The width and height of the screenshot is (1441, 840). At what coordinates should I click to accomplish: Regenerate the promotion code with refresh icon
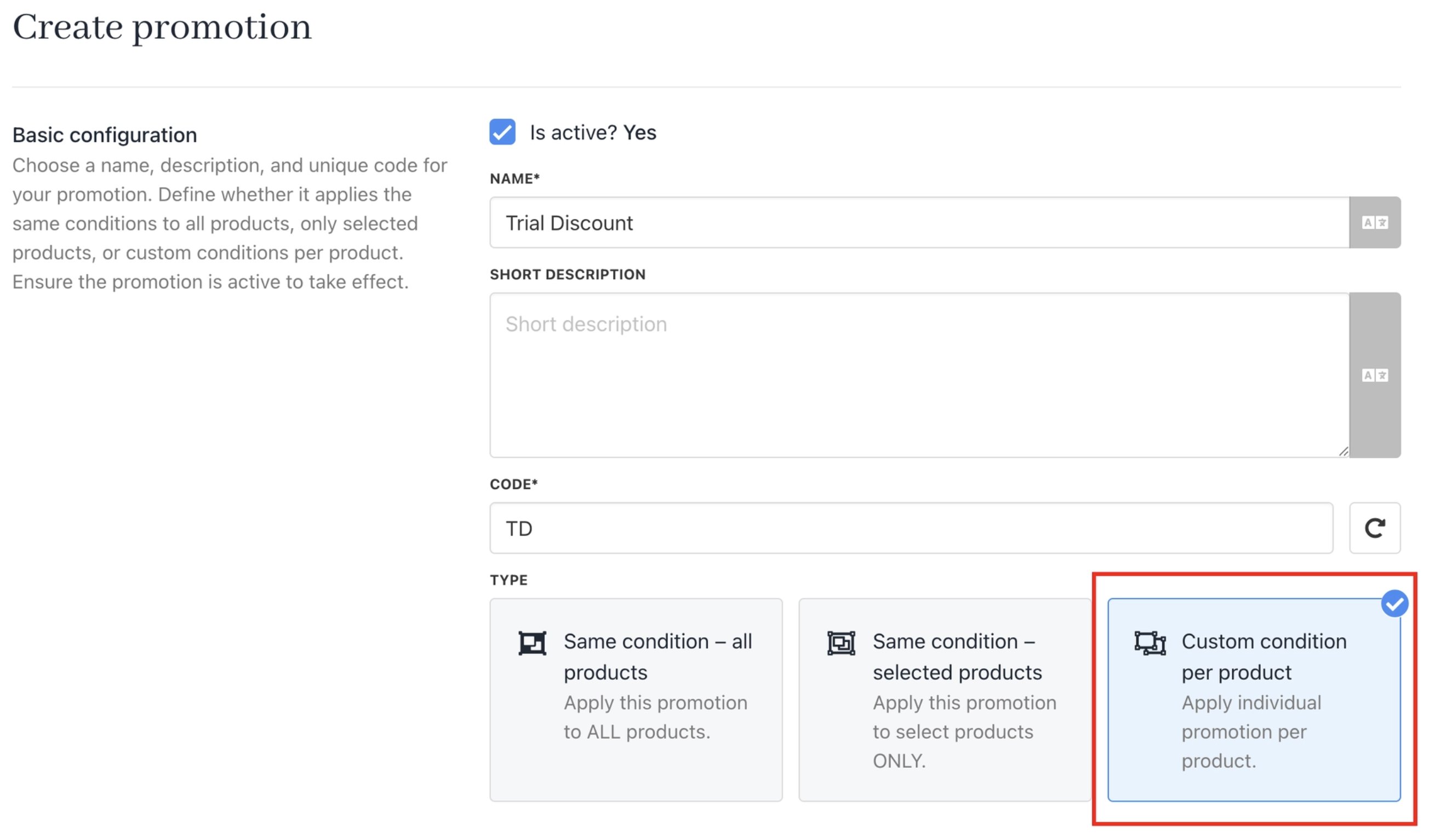[x=1375, y=528]
